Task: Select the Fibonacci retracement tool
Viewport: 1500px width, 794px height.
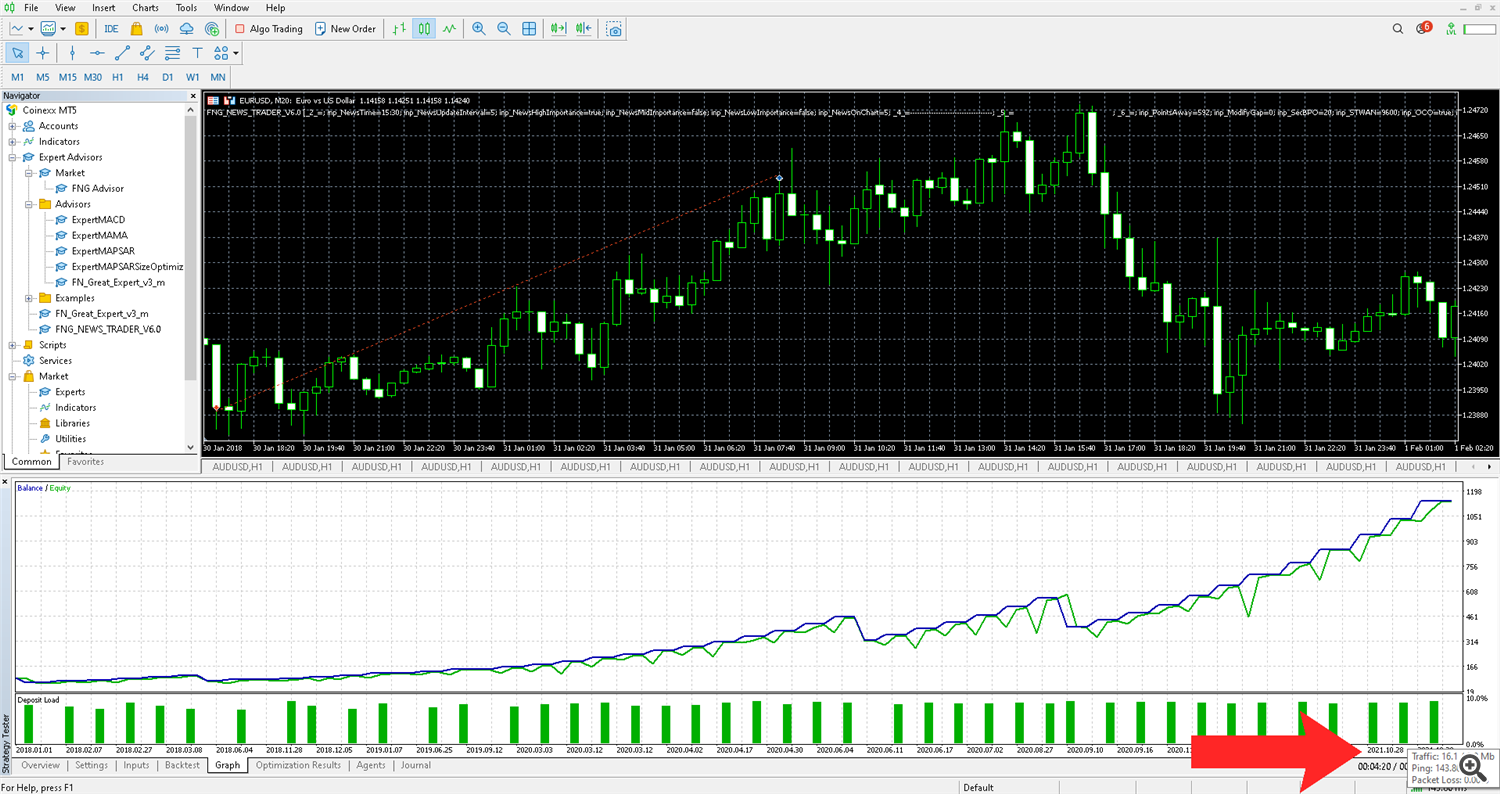Action: [x=172, y=53]
